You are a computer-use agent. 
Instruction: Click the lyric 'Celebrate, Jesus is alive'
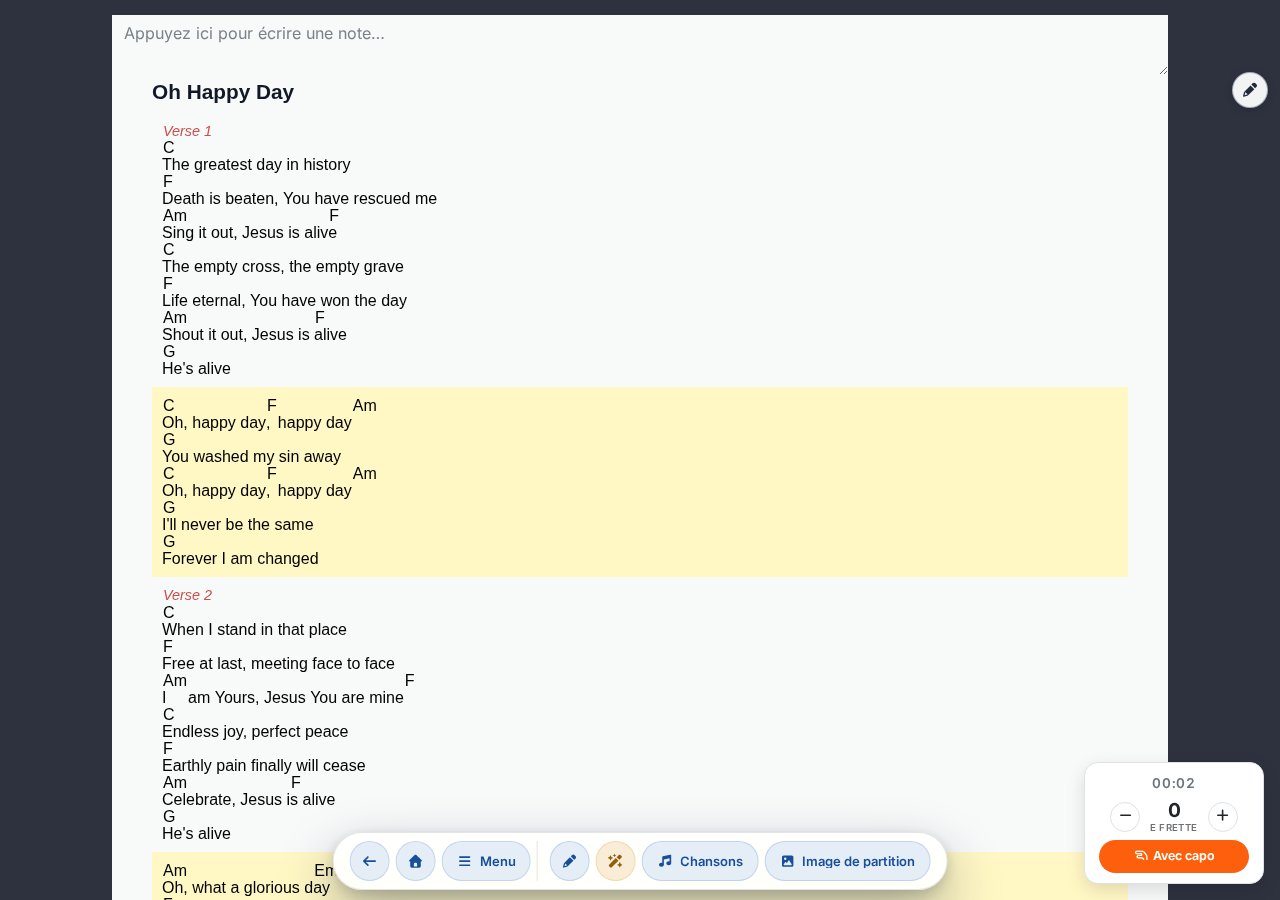(248, 800)
